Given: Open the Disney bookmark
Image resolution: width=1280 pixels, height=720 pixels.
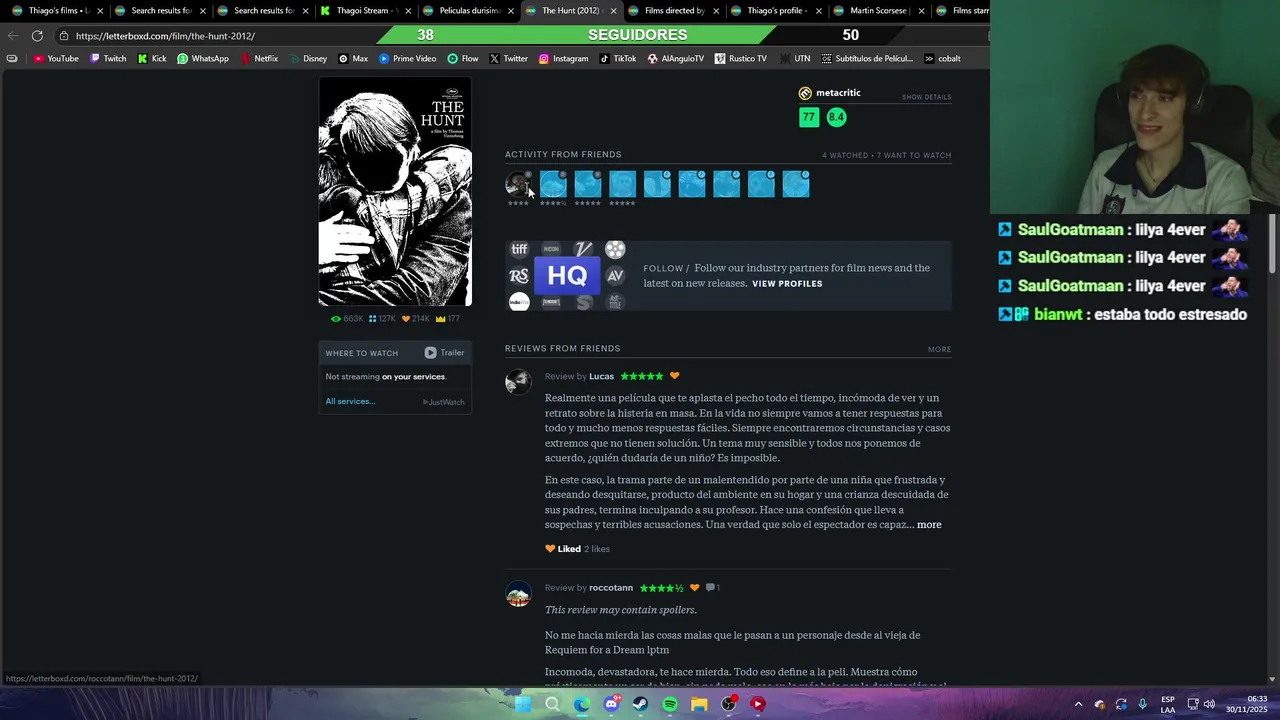Looking at the screenshot, I should click(x=308, y=58).
